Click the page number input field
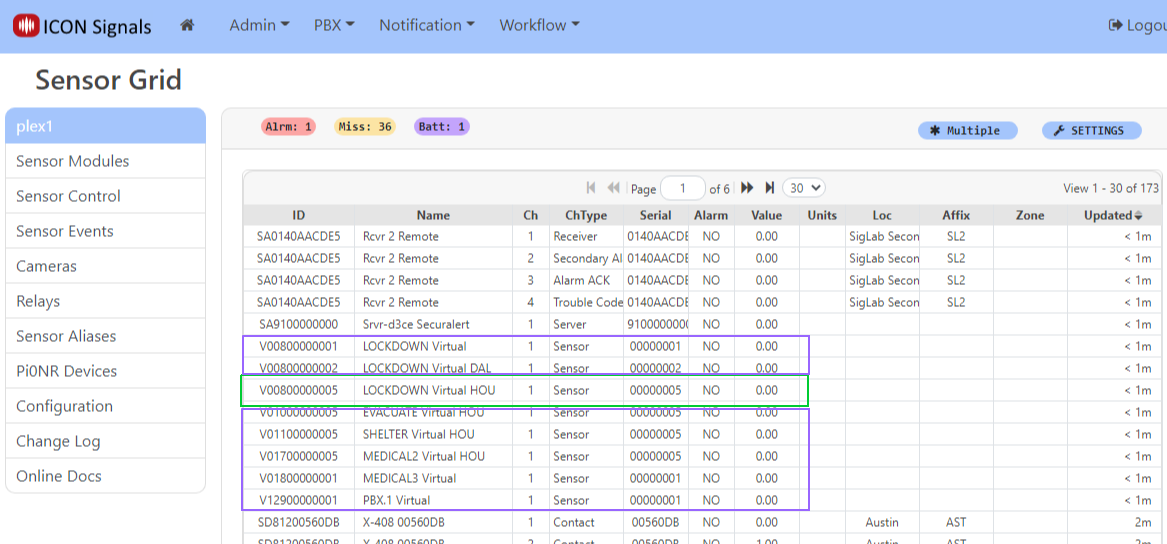The height and width of the screenshot is (544, 1167). click(684, 188)
